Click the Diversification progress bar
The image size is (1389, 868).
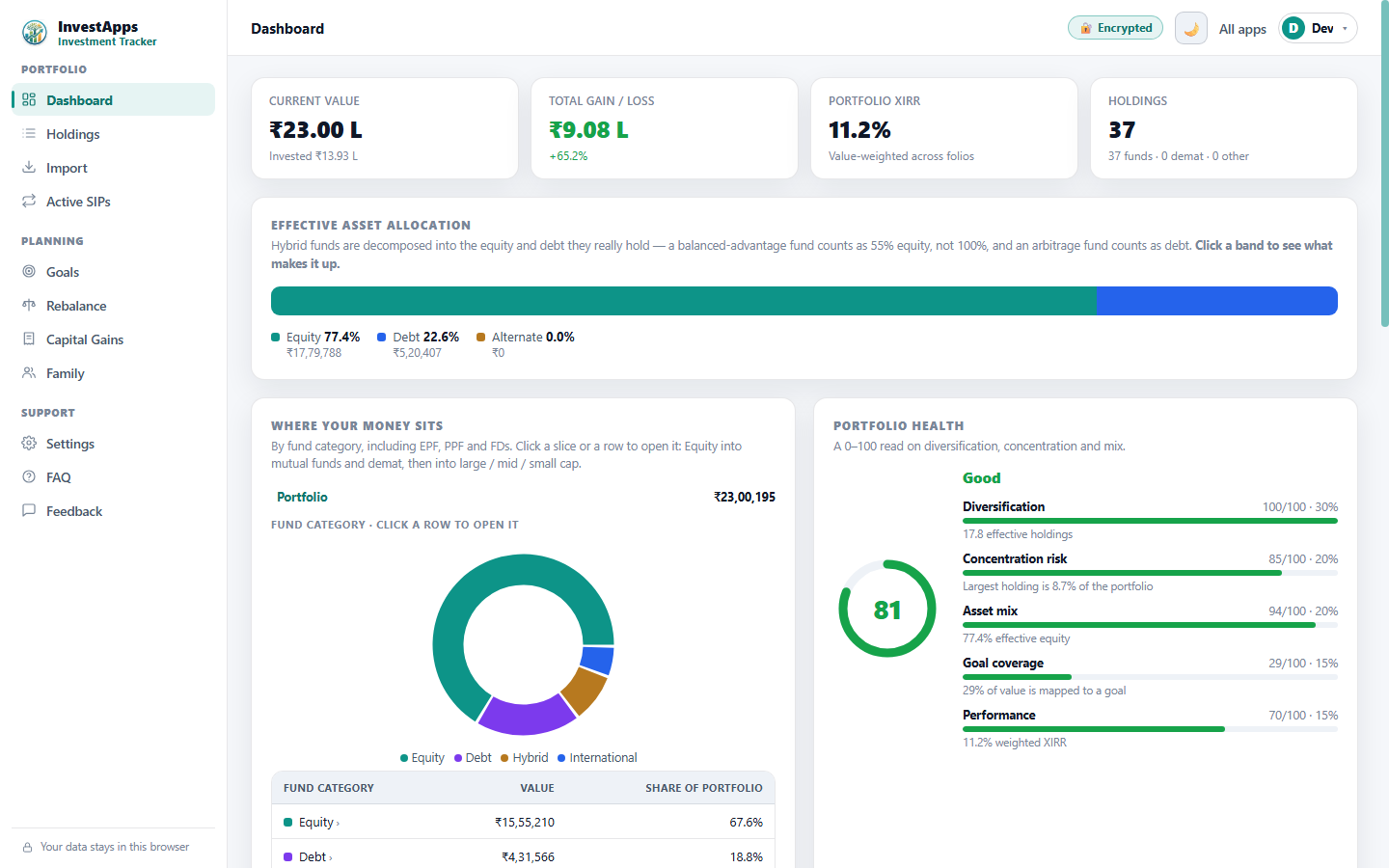pyautogui.click(x=1150, y=521)
